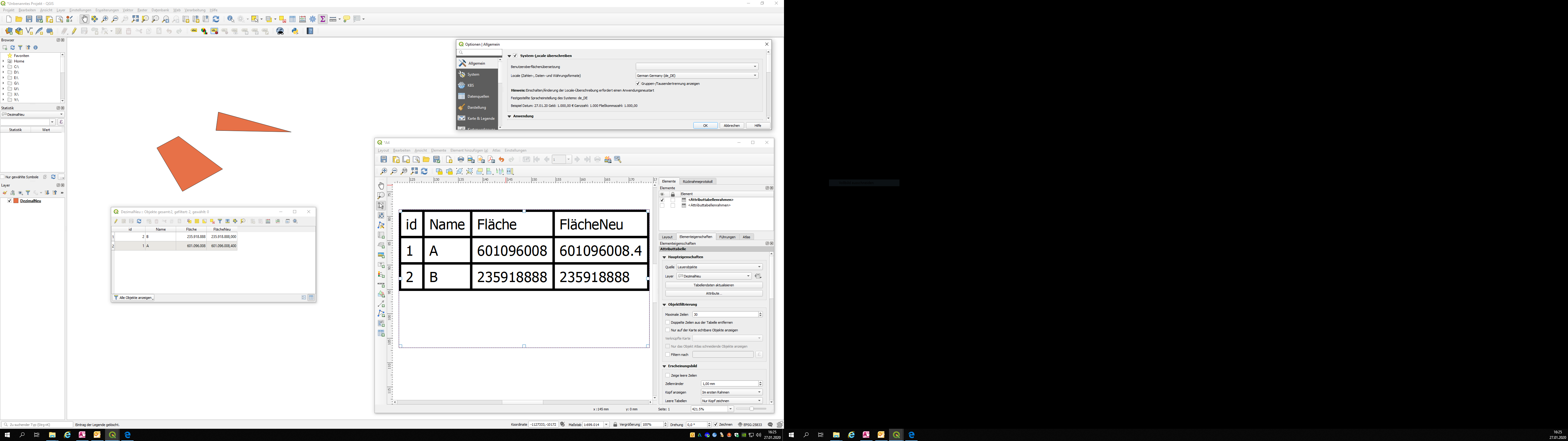Open the Field Calculator in the attribute table
The height and width of the screenshot is (441, 1568).
269,221
